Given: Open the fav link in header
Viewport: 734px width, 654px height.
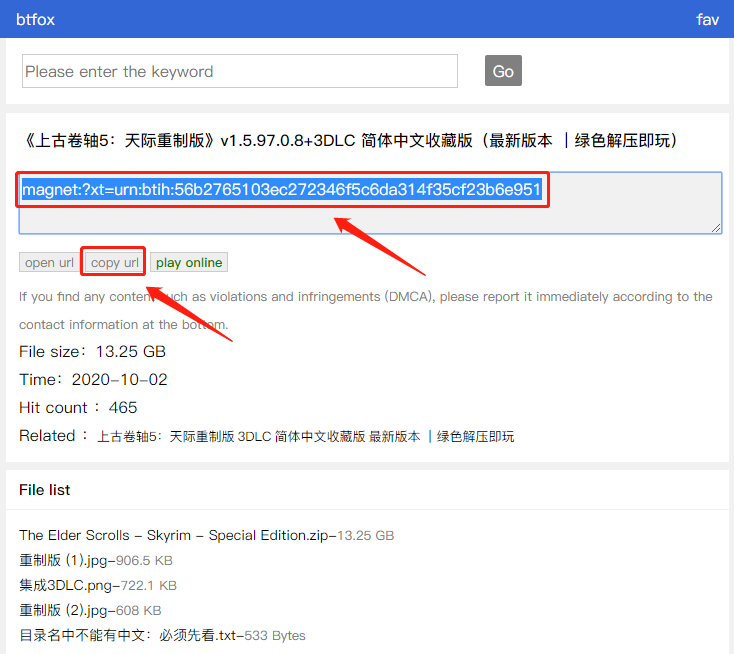Looking at the screenshot, I should pos(707,20).
